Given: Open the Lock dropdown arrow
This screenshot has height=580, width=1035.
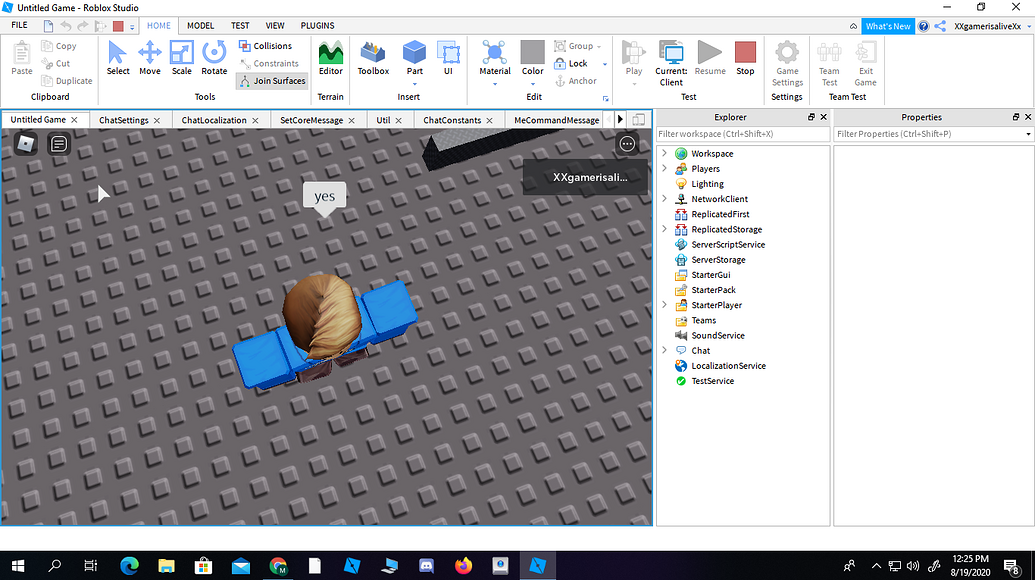Looking at the screenshot, I should point(605,64).
